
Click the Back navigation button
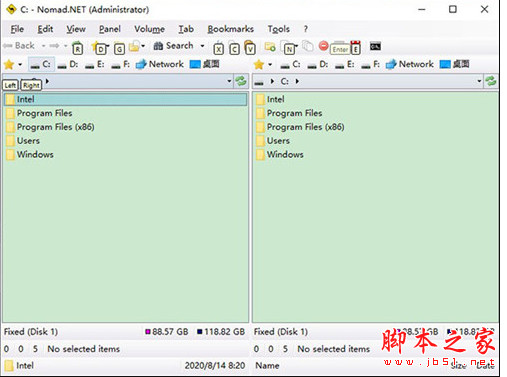(x=19, y=46)
